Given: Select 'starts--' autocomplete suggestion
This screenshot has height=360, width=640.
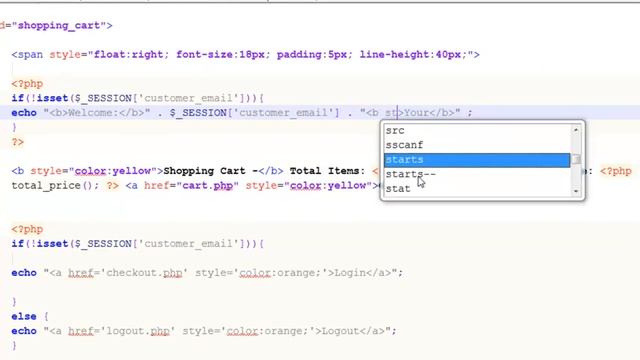Looking at the screenshot, I should point(477,175).
